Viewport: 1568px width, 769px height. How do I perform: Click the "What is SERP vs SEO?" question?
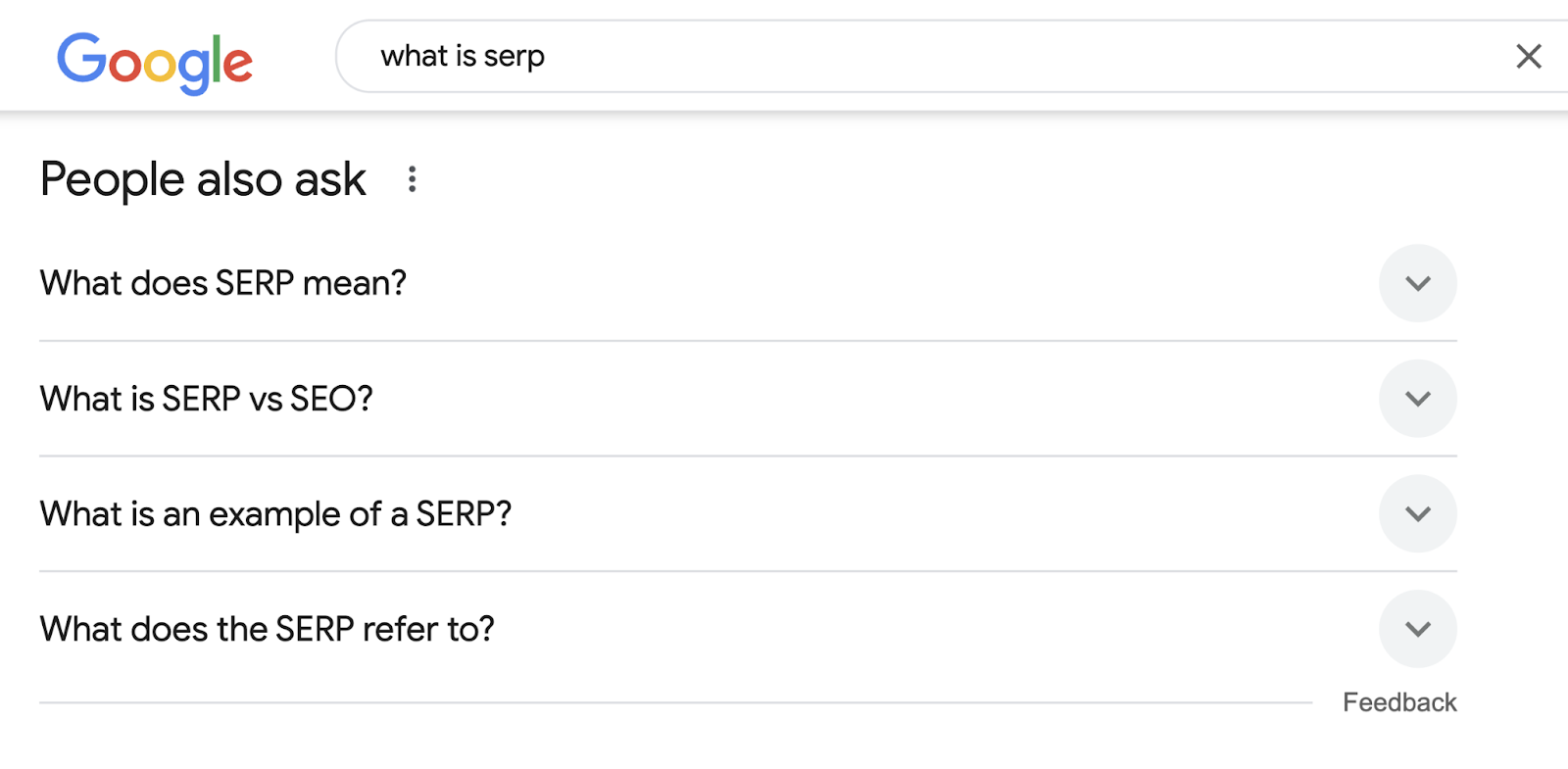207,399
